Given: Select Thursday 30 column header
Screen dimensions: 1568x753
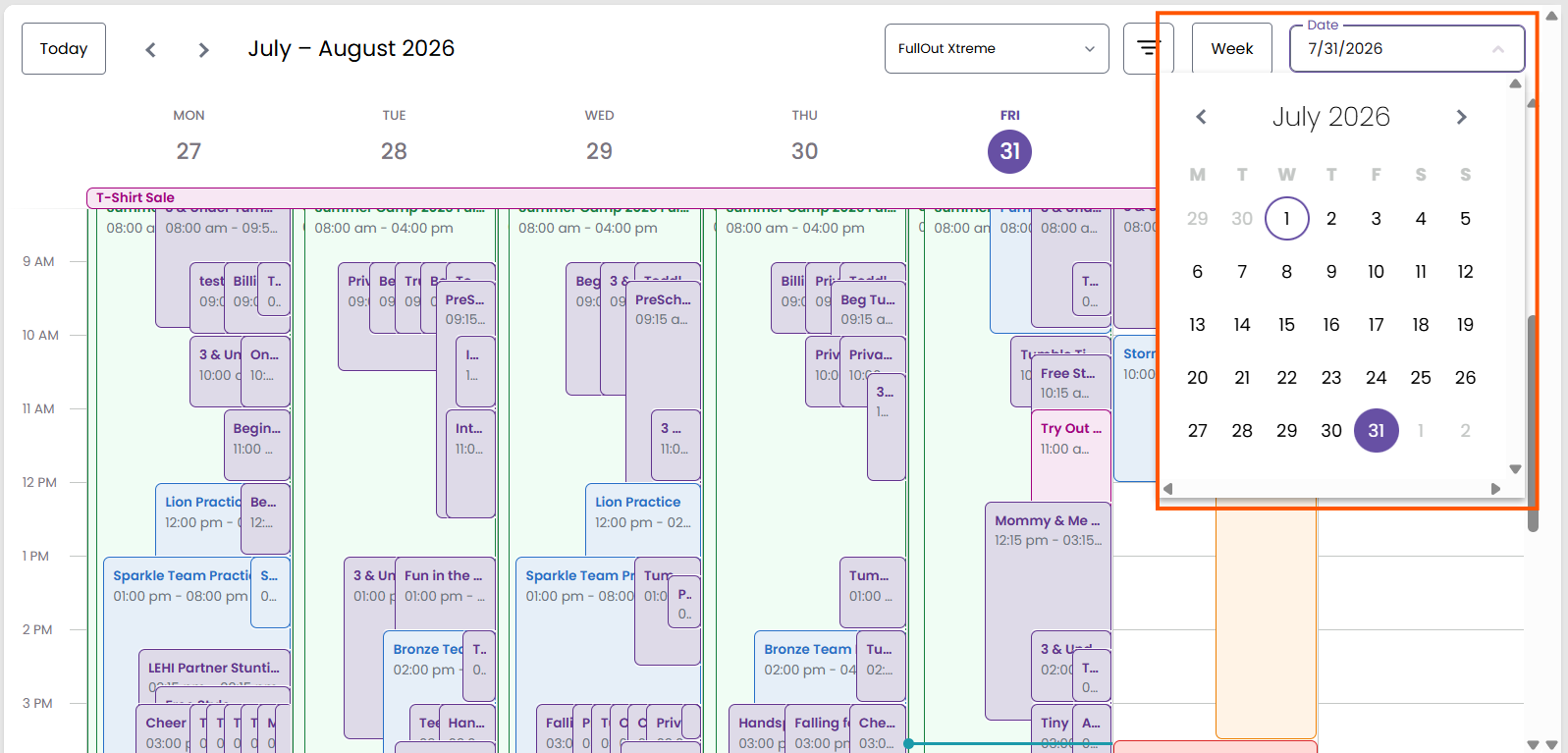Looking at the screenshot, I should click(804, 137).
